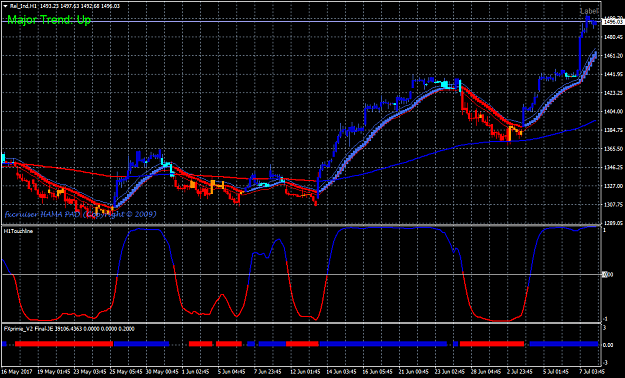Click the '16 May 2017' date on the time axis
This screenshot has width=625, height=378.
18,371
